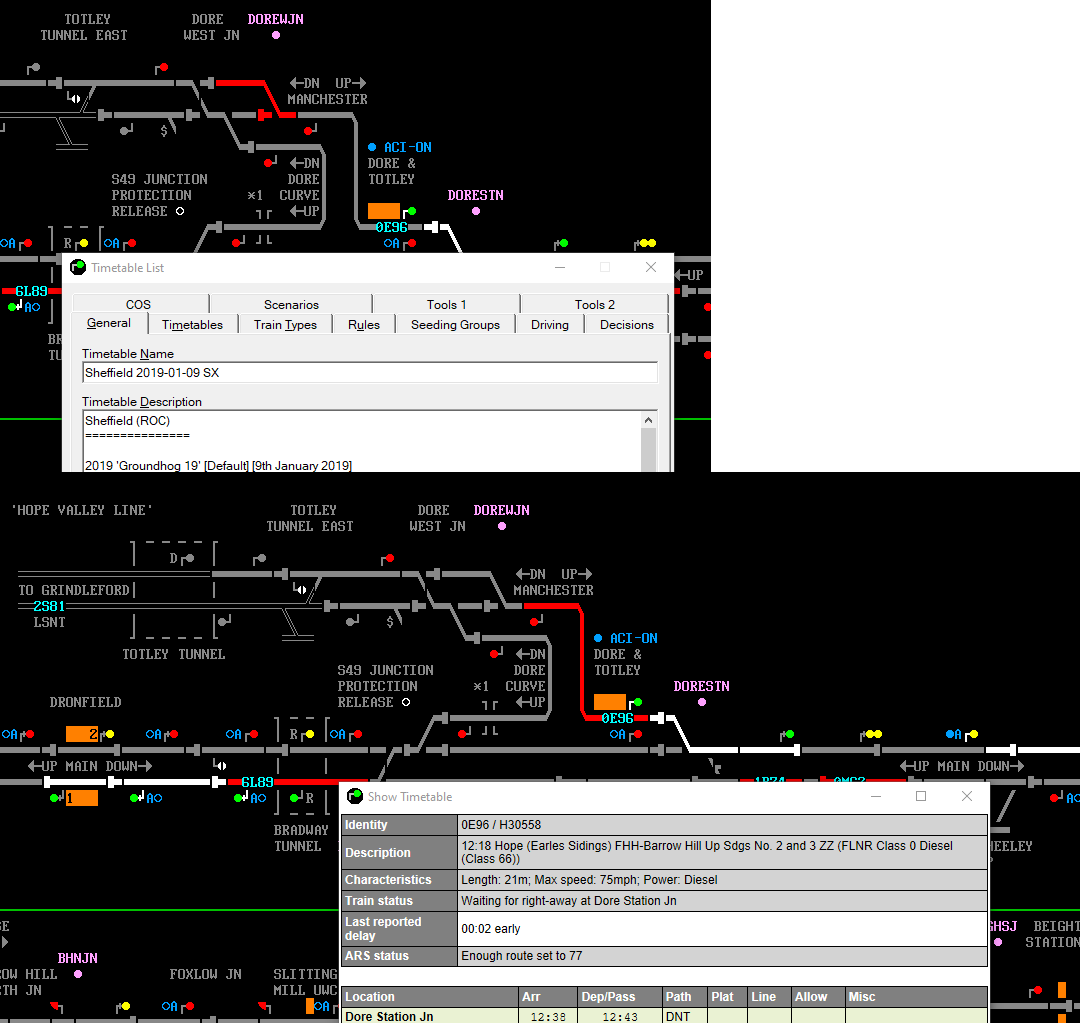Click the 'Dep/Pass' column header
The width and height of the screenshot is (1080, 1023).
pyautogui.click(x=620, y=997)
